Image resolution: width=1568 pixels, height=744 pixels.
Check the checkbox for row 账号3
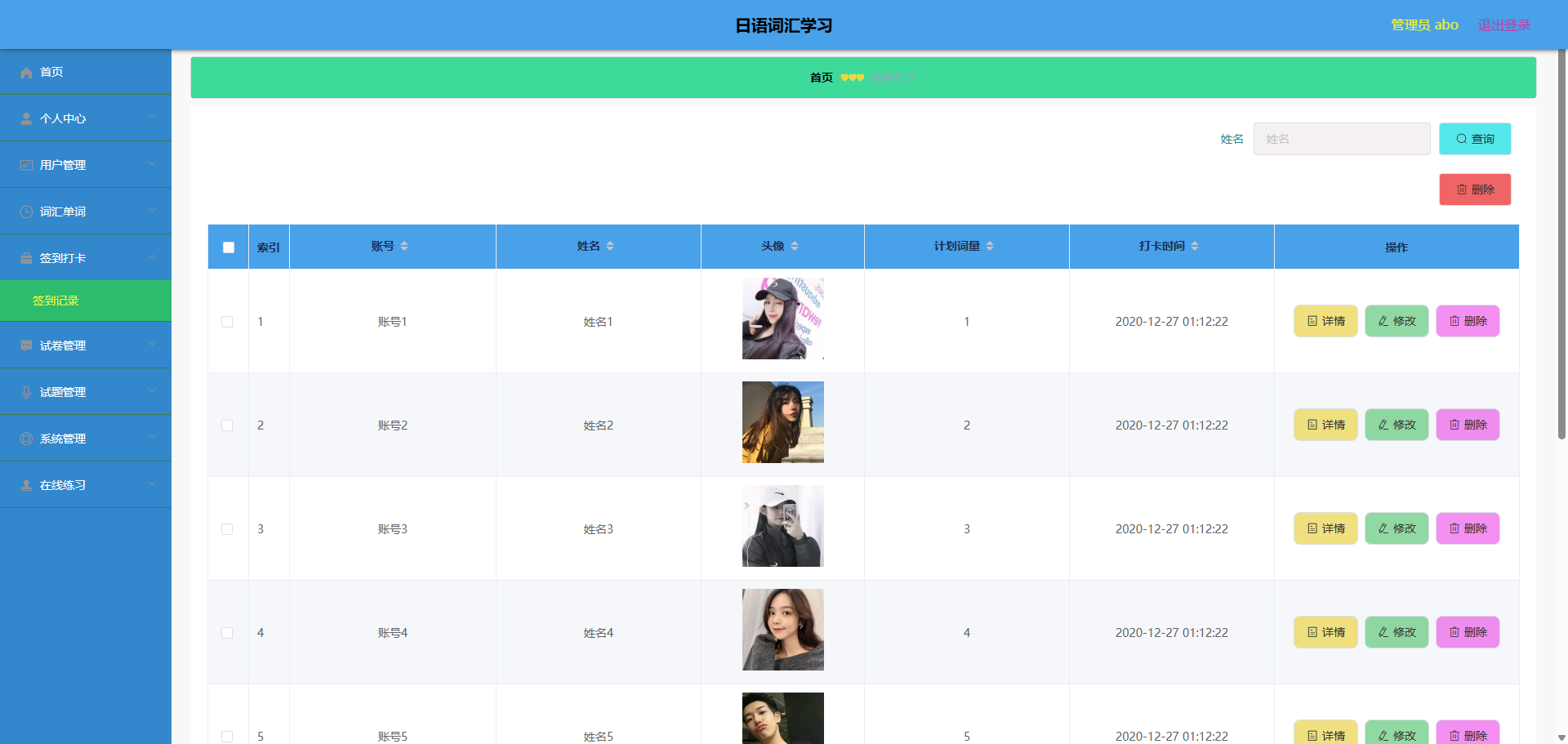(227, 529)
